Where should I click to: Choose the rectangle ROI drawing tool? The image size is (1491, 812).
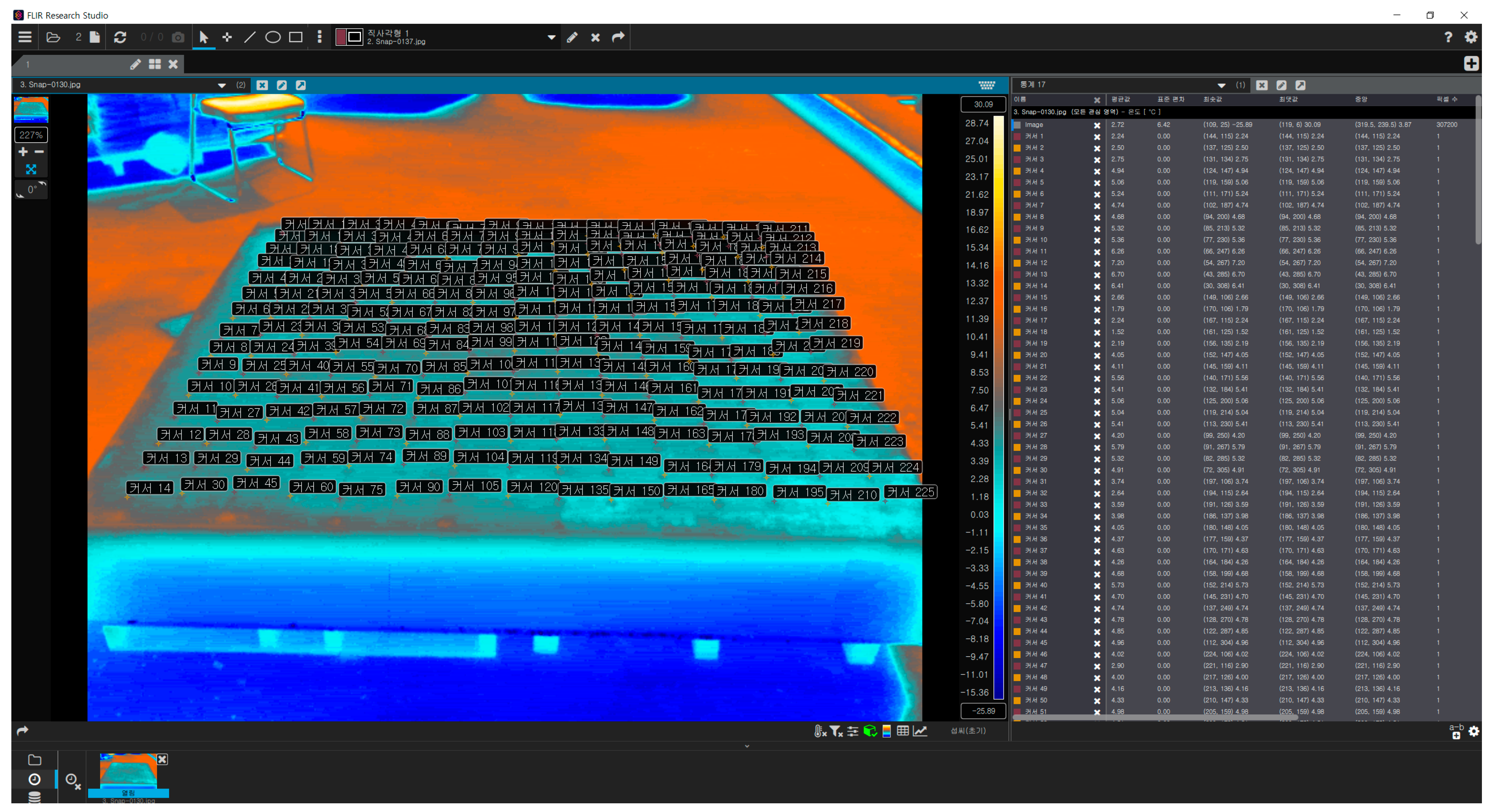296,37
